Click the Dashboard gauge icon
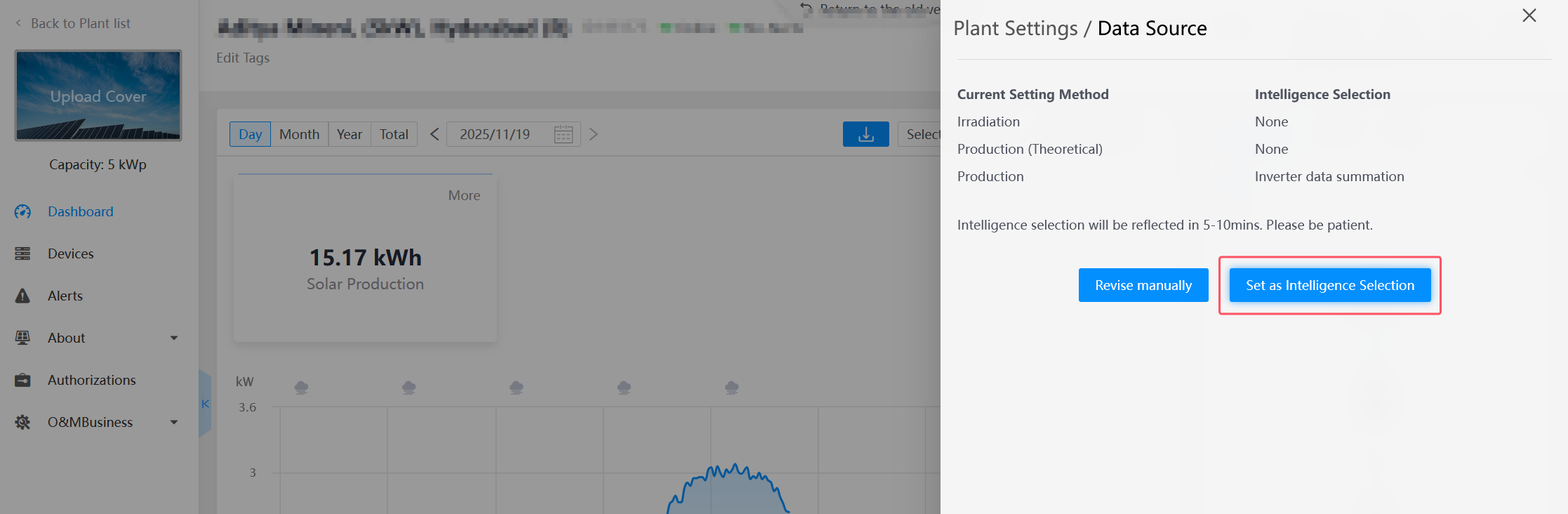The image size is (1568, 514). click(22, 211)
